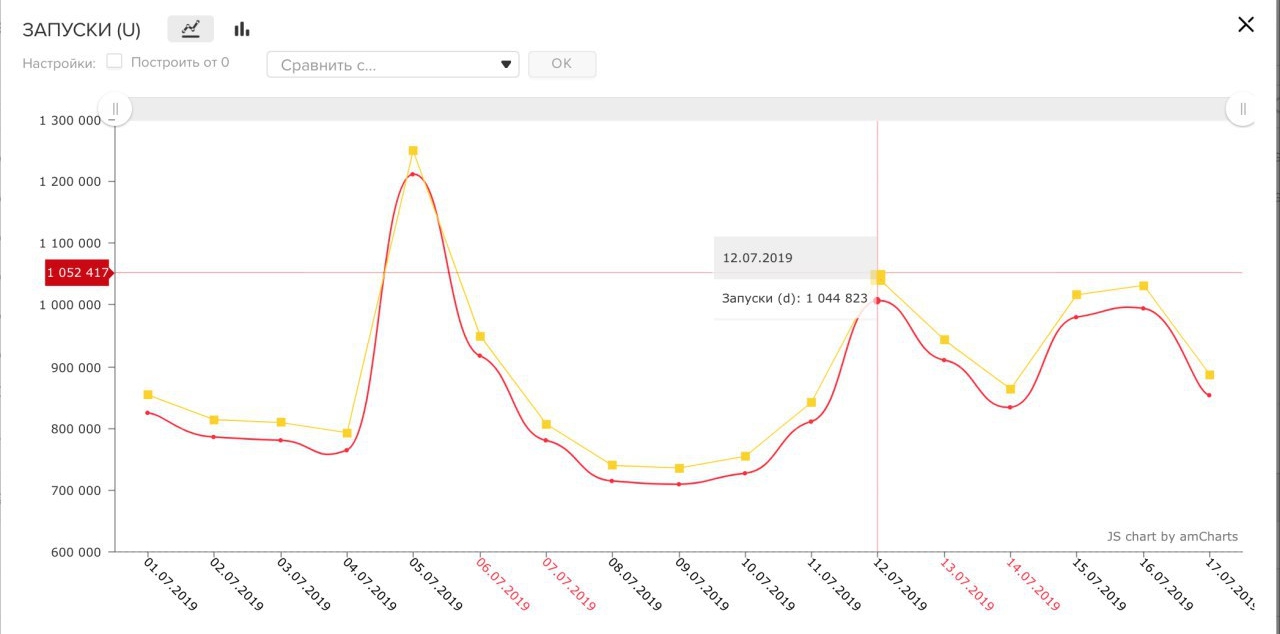Click the right zoom scrollbar handle
1280x634 pixels.
pyautogui.click(x=1243, y=108)
